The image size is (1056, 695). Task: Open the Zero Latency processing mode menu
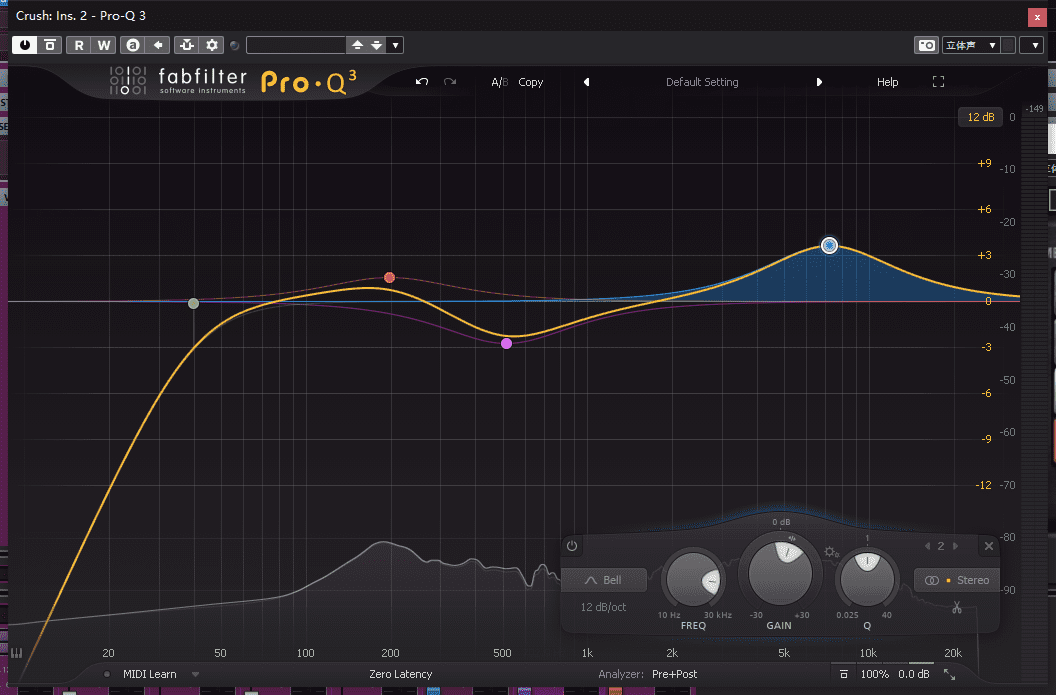click(x=401, y=674)
